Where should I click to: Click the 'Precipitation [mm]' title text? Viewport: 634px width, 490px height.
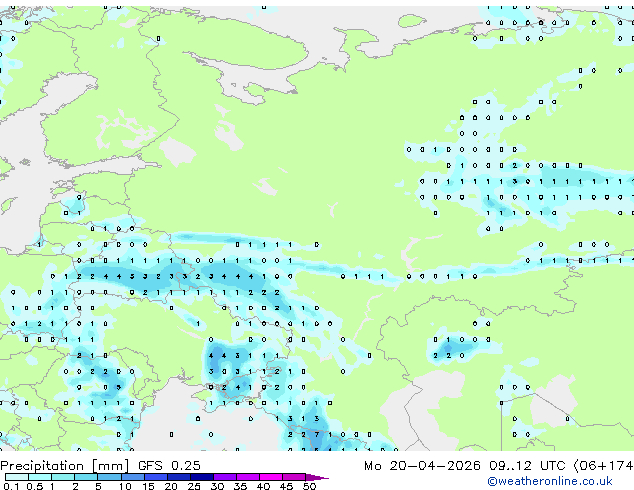[64, 466]
